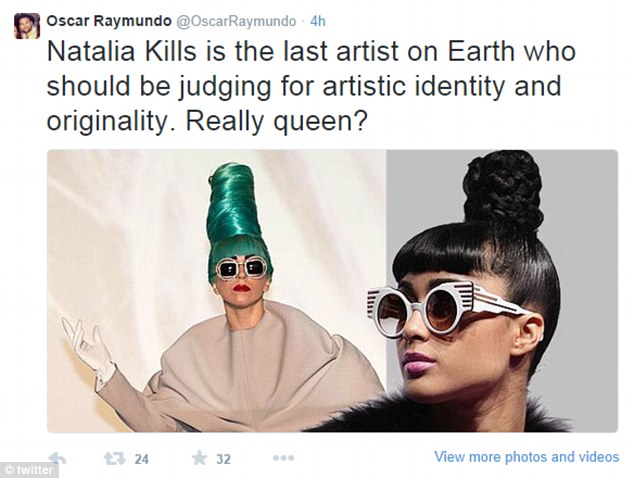Screen dimensions: 634x478
Task: Click the @OscarRaymundo handle
Action: click(x=236, y=21)
